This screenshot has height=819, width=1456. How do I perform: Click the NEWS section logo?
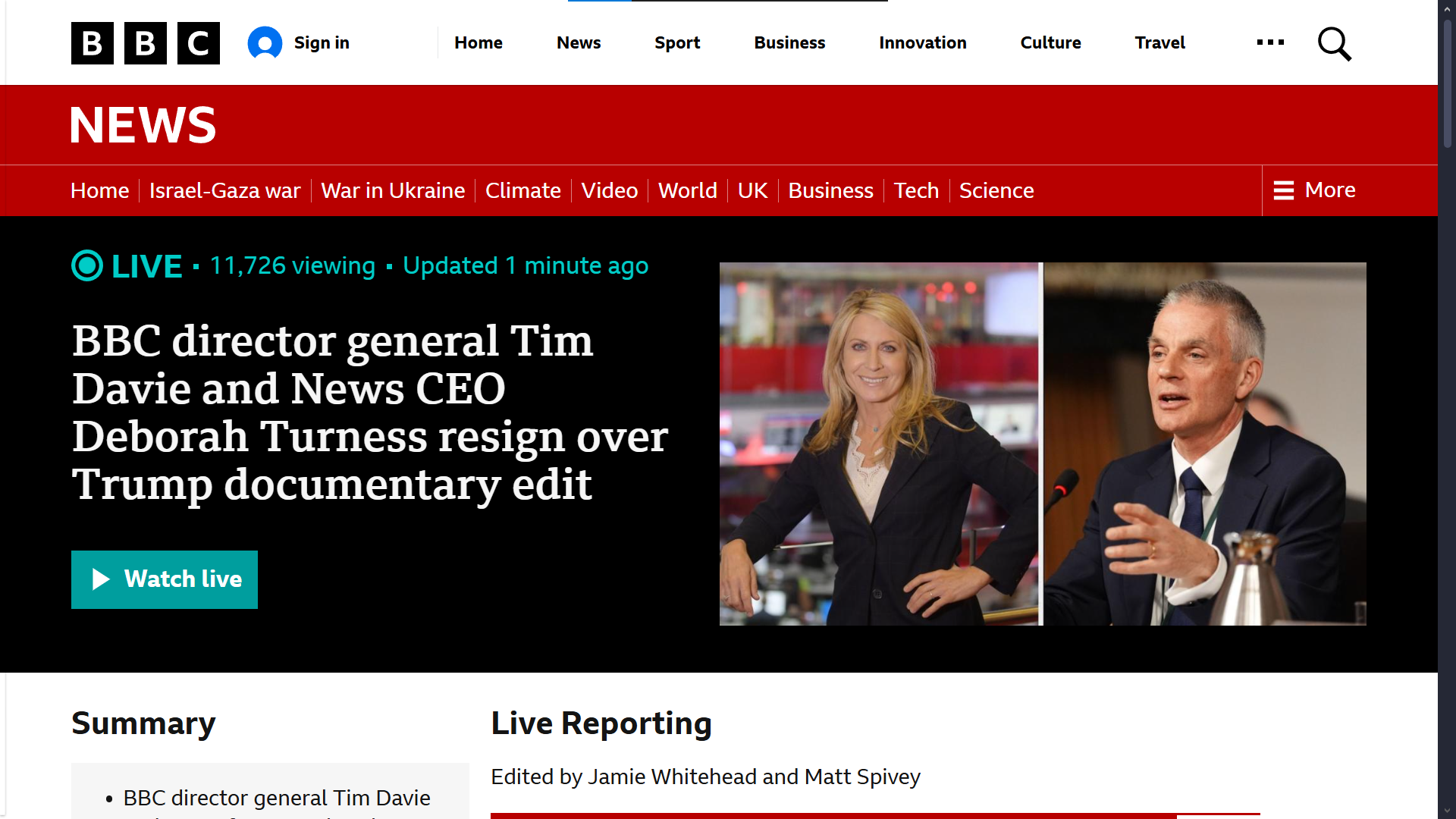pos(143,125)
